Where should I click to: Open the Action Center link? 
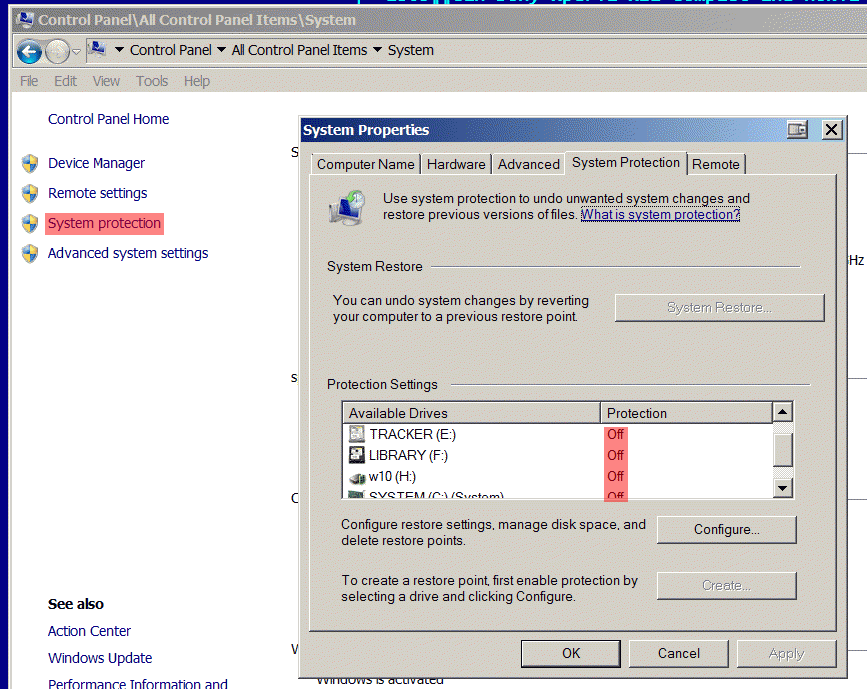click(89, 631)
